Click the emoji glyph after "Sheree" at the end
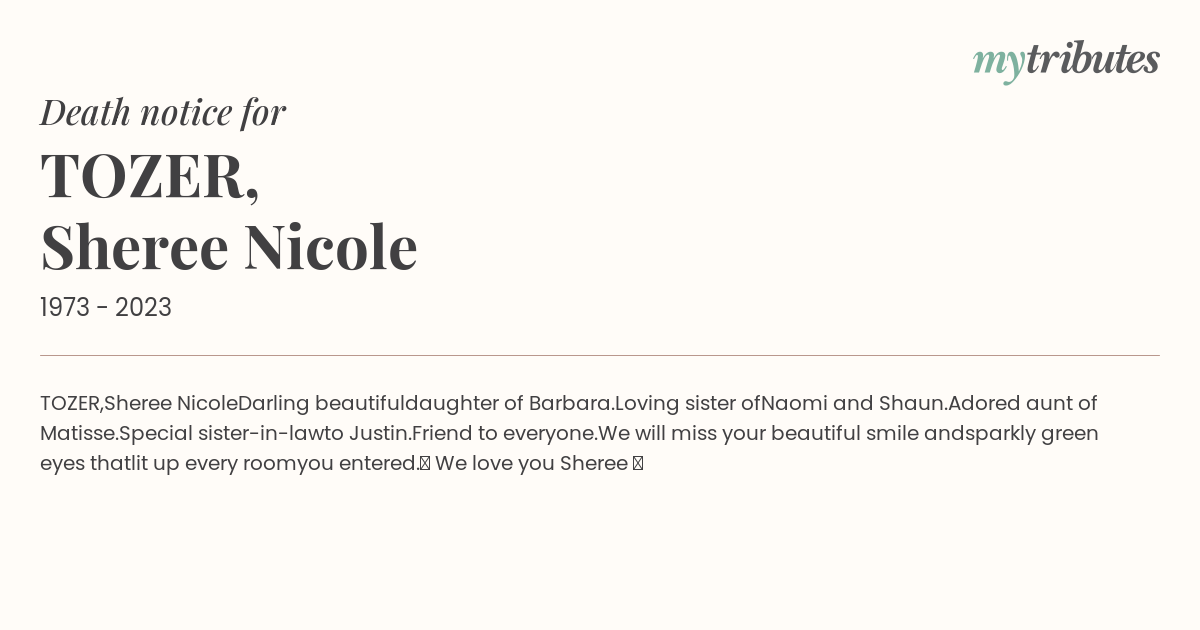Image resolution: width=1200 pixels, height=630 pixels. tap(638, 464)
